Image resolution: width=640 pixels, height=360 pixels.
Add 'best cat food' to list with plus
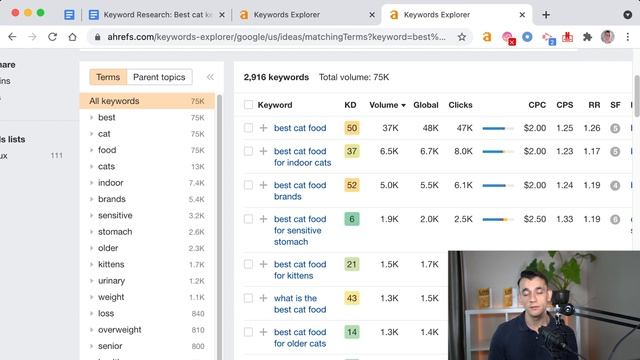pyautogui.click(x=263, y=128)
